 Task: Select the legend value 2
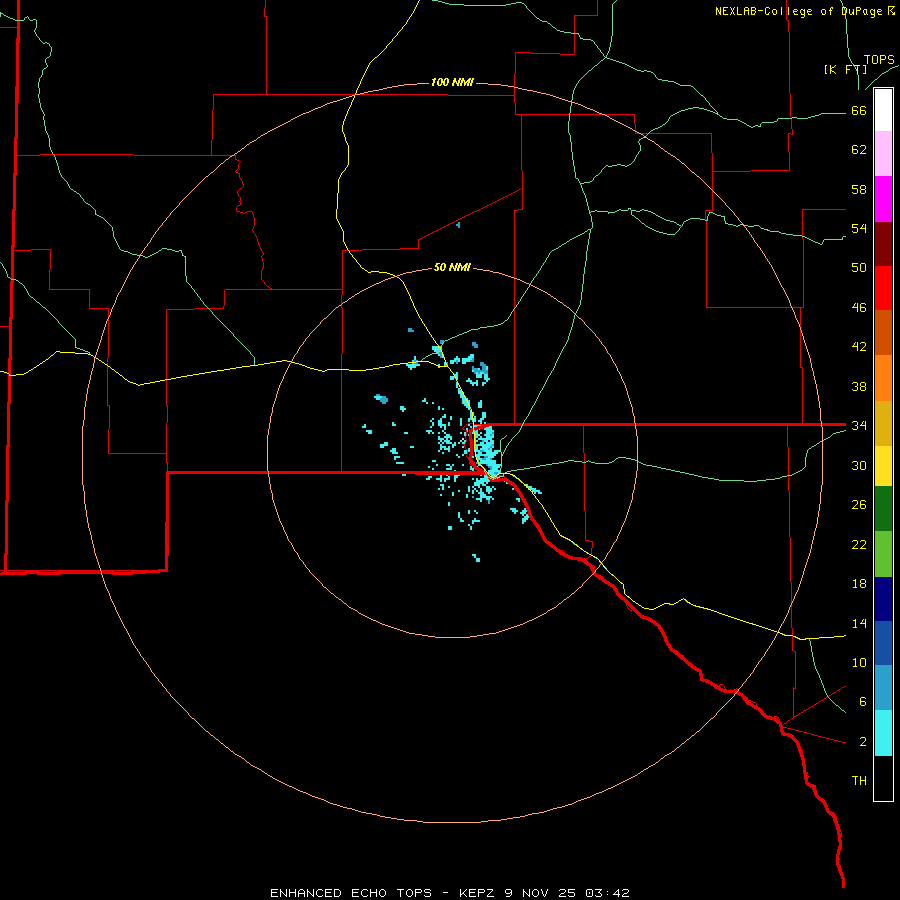[863, 742]
